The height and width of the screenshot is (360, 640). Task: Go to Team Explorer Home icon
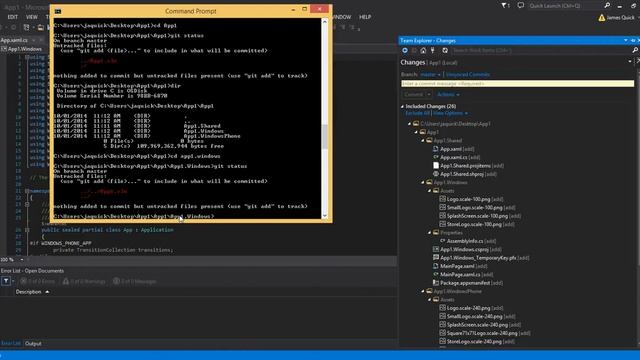click(423, 50)
